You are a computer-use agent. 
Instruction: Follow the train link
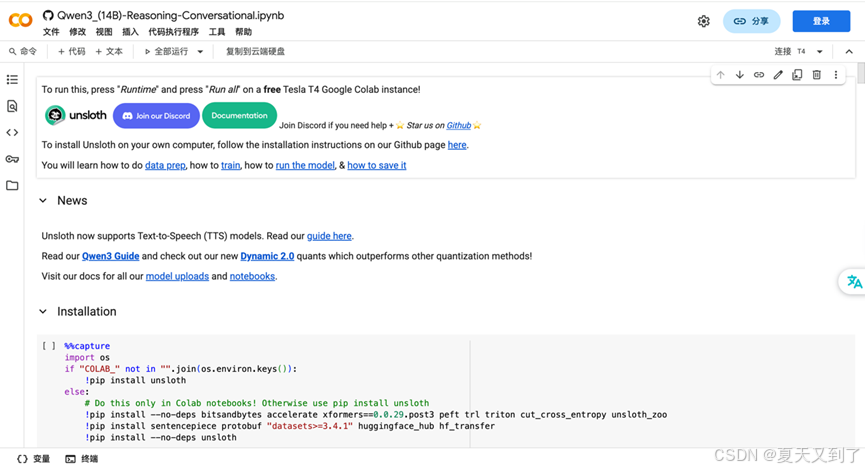[231, 165]
